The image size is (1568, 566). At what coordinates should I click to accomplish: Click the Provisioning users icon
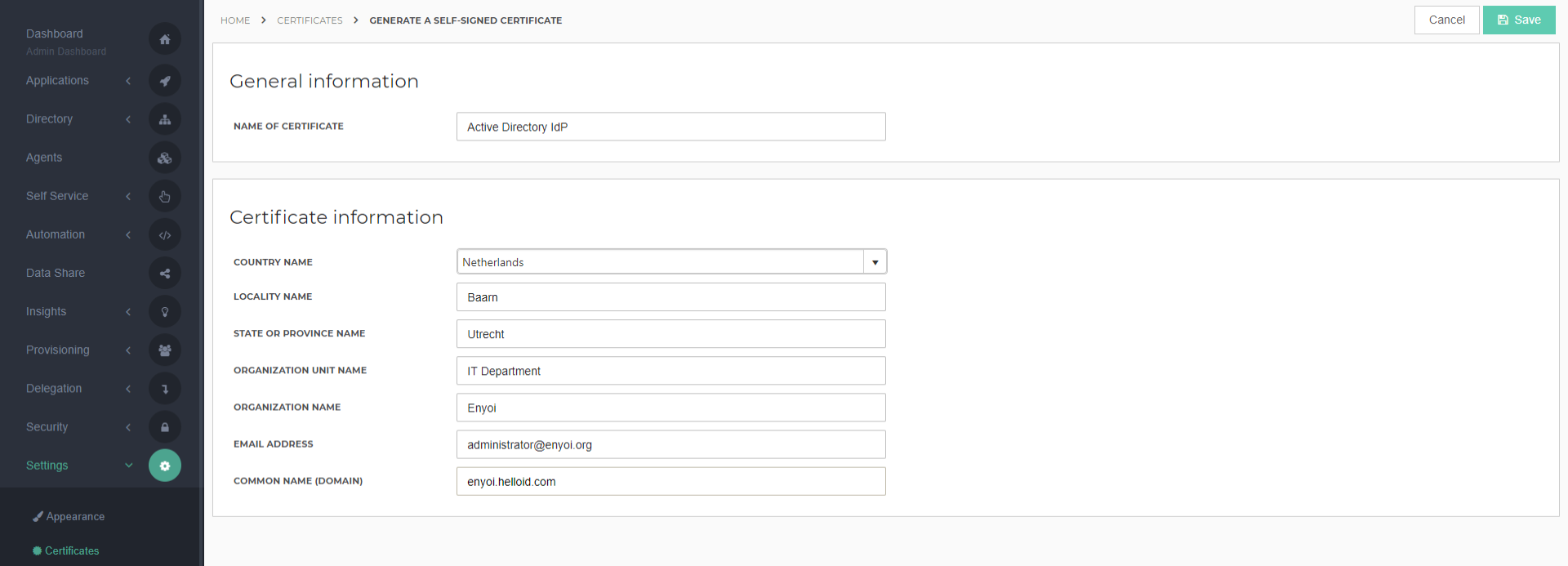(x=165, y=350)
